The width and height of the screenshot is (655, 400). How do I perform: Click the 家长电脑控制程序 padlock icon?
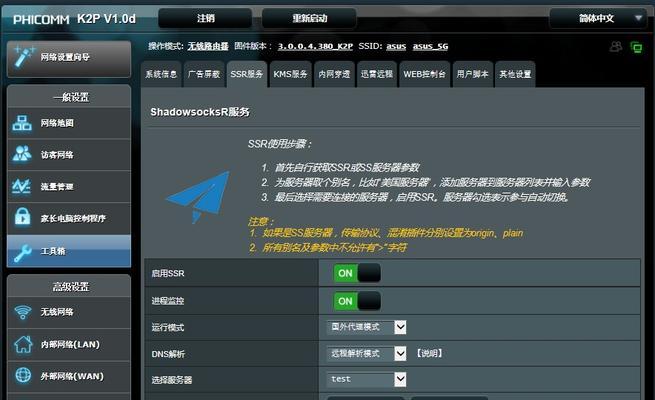(22, 216)
